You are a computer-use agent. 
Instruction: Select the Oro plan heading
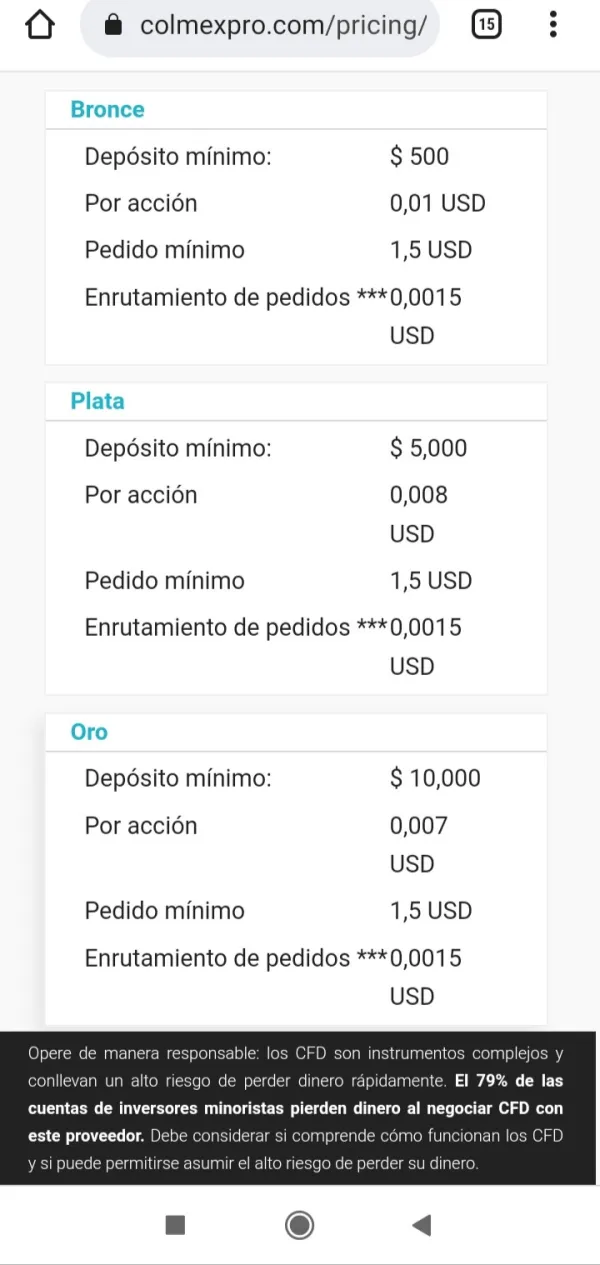(89, 732)
